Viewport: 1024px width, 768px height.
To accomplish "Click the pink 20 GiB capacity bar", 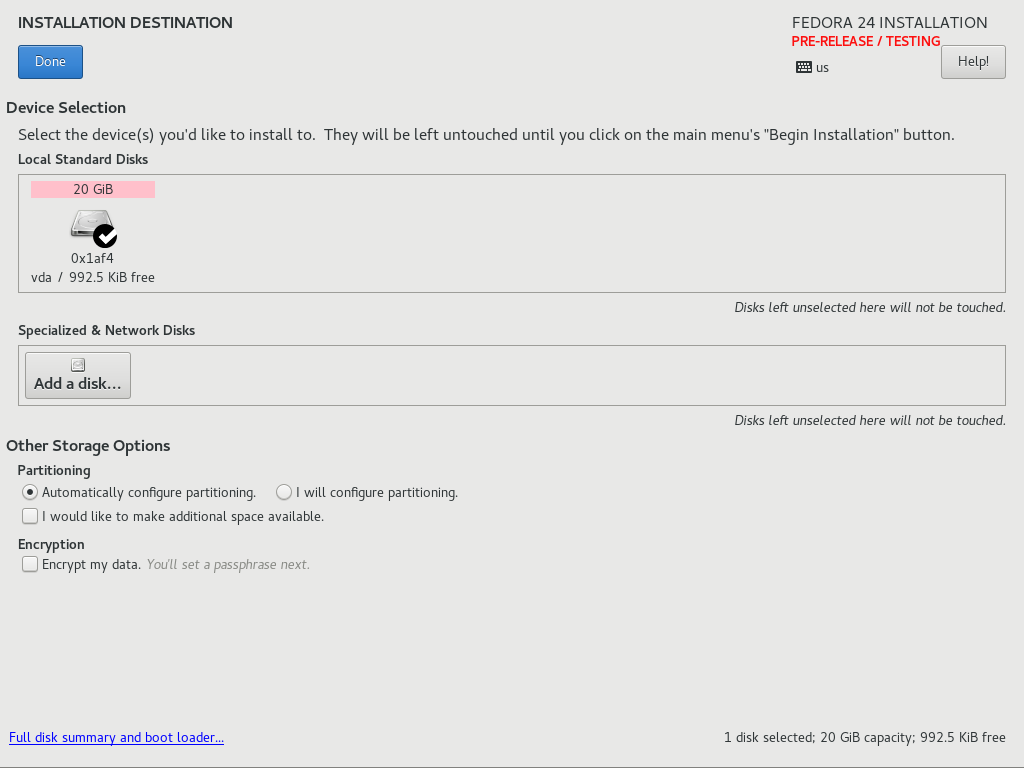I will pos(93,189).
